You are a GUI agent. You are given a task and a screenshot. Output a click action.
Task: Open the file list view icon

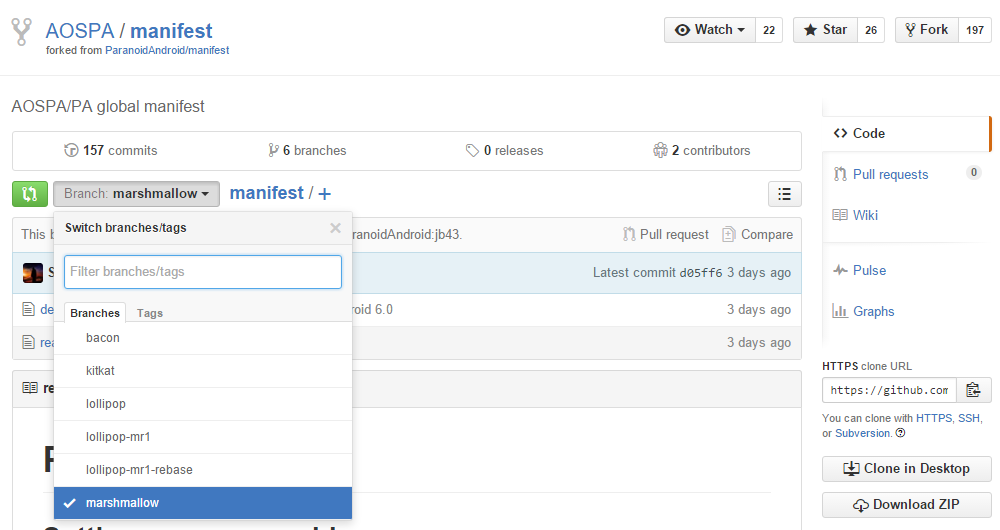click(784, 194)
